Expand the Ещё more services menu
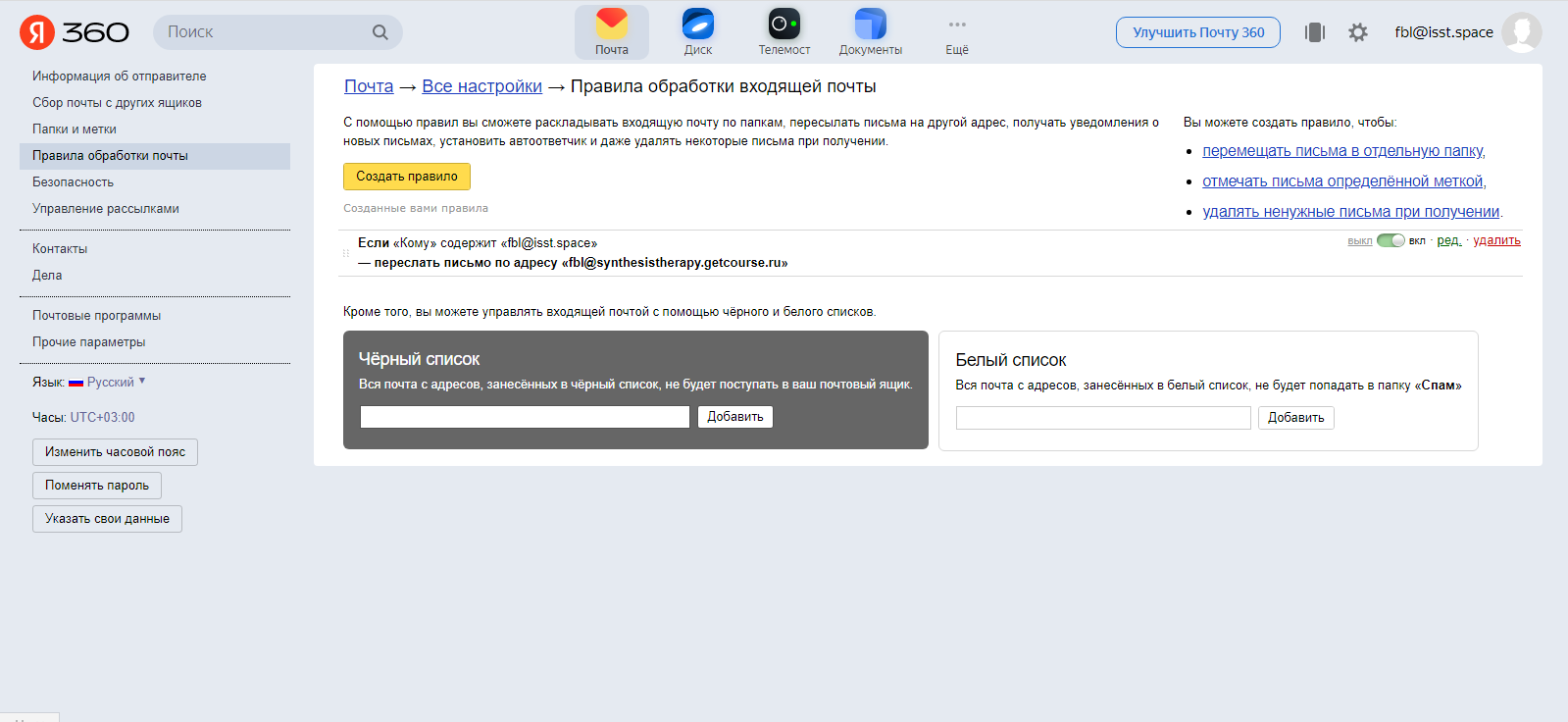 click(x=956, y=31)
